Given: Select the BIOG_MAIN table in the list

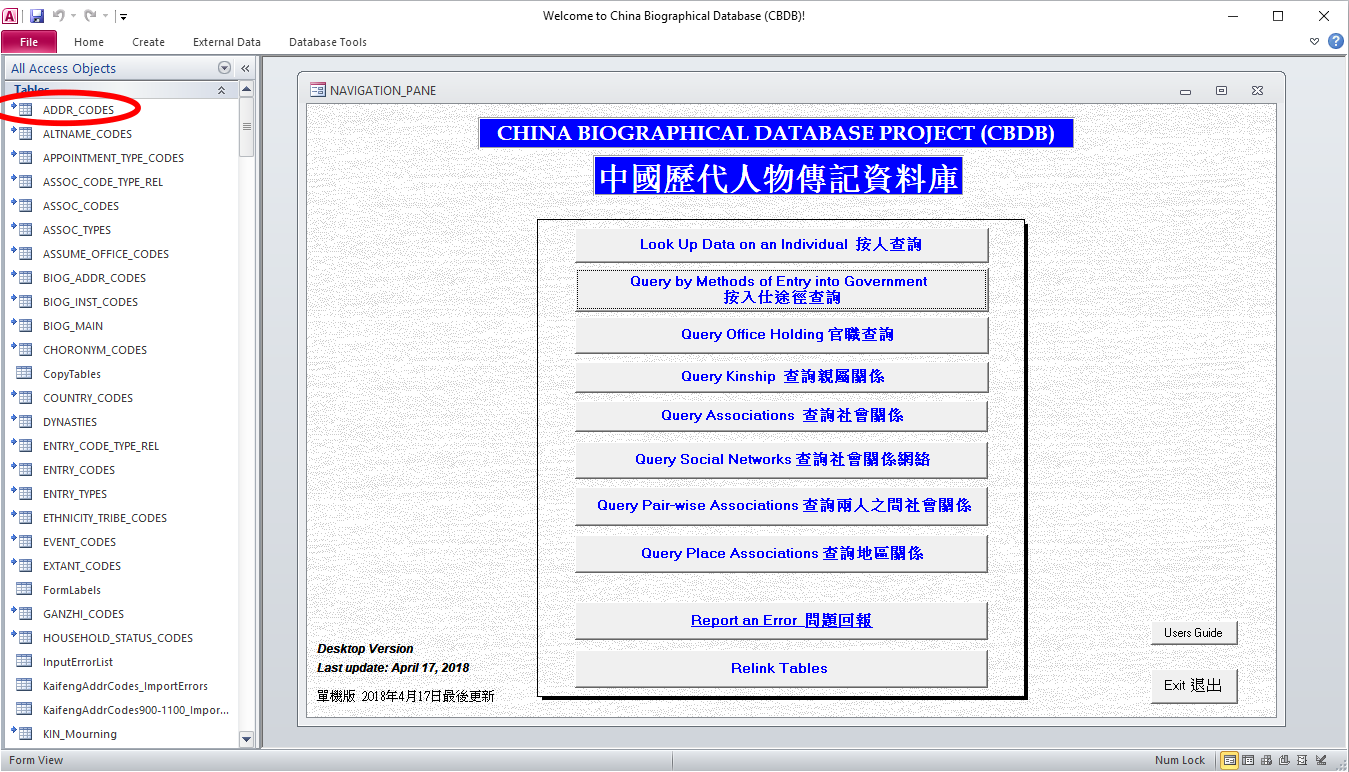Looking at the screenshot, I should [73, 326].
